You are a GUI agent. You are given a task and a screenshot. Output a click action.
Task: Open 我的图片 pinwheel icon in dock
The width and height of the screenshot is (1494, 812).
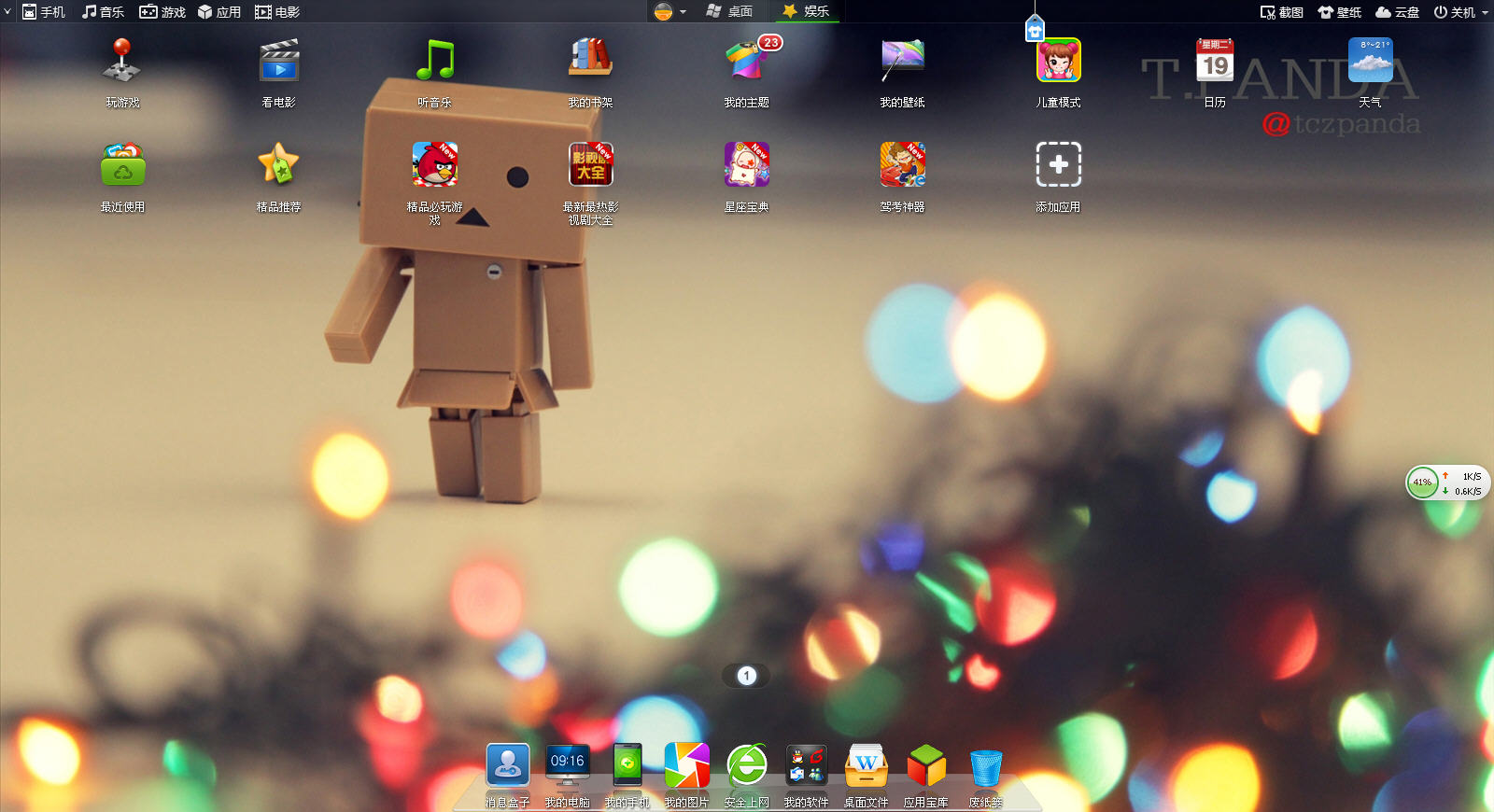[x=687, y=766]
